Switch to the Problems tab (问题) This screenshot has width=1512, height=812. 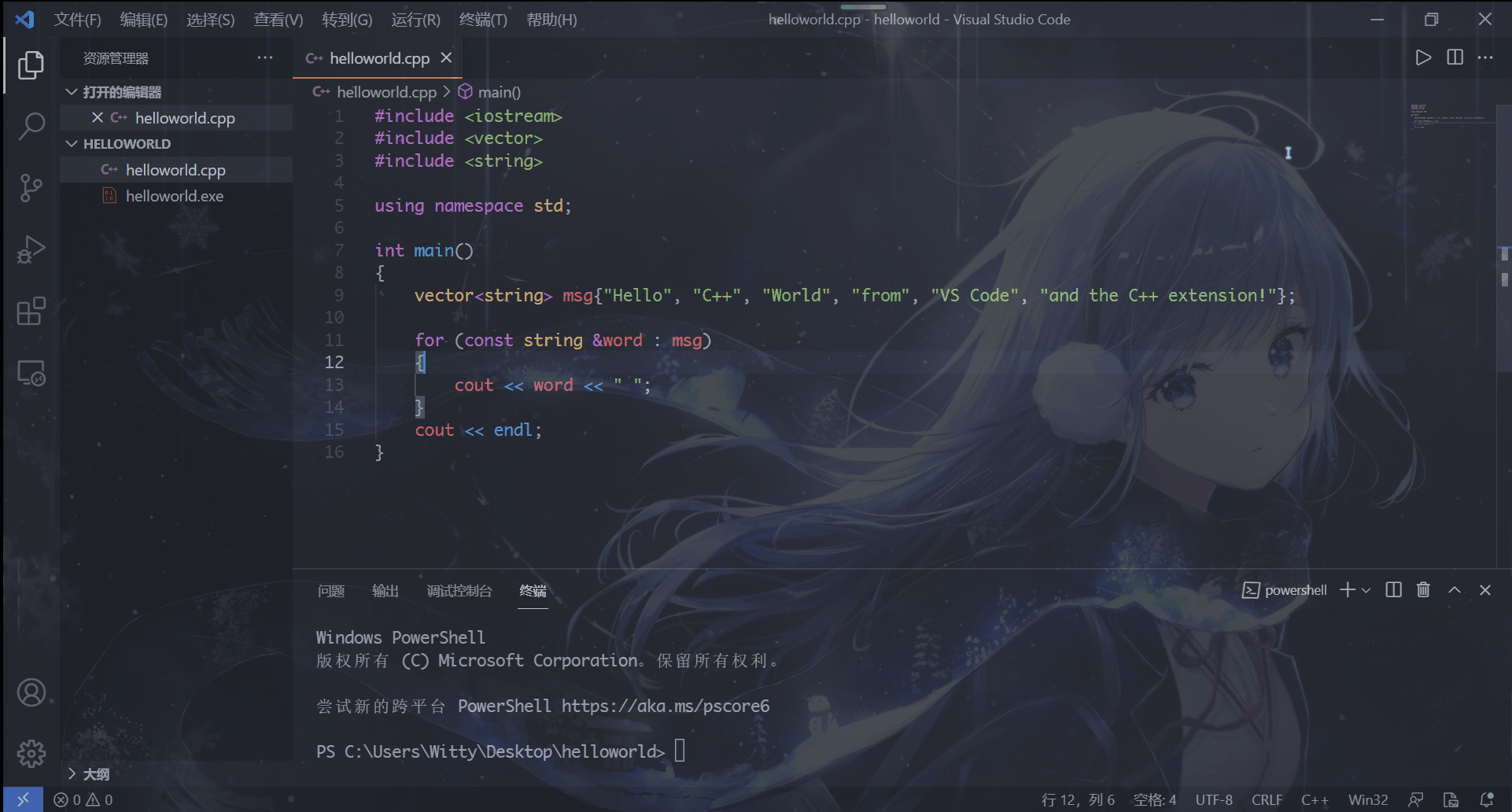pos(331,590)
